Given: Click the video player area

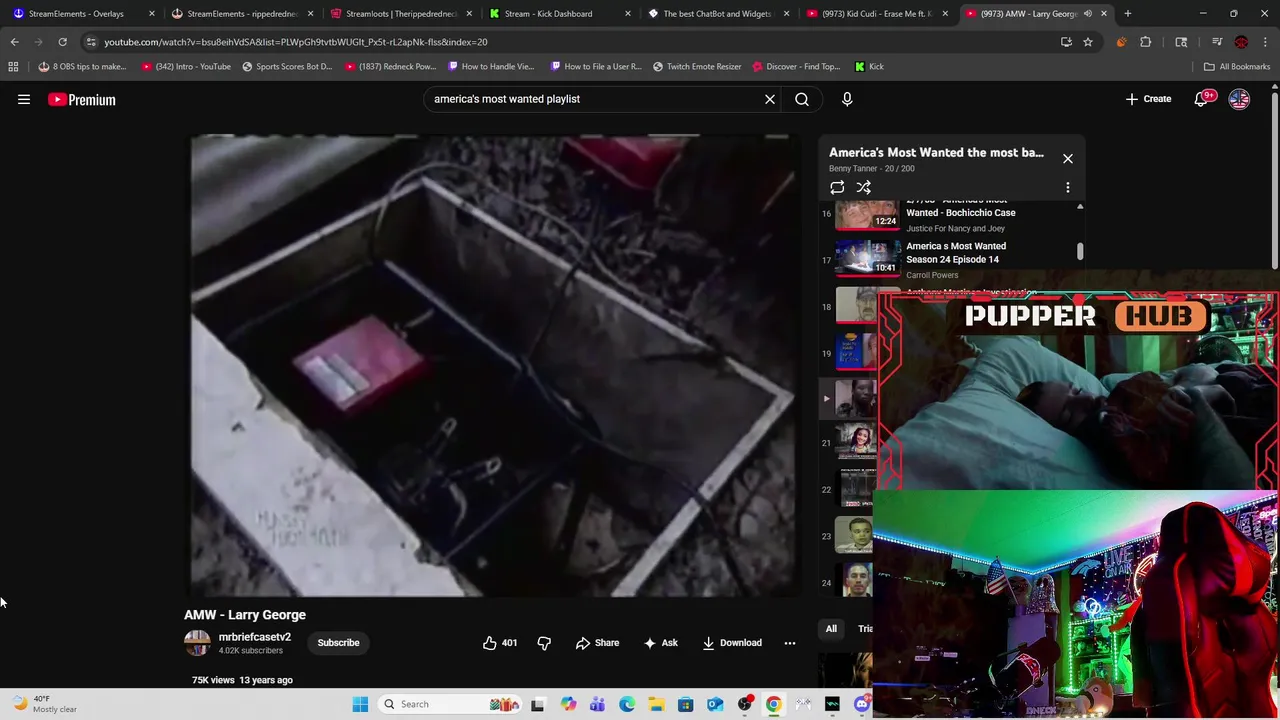Looking at the screenshot, I should pos(495,365).
